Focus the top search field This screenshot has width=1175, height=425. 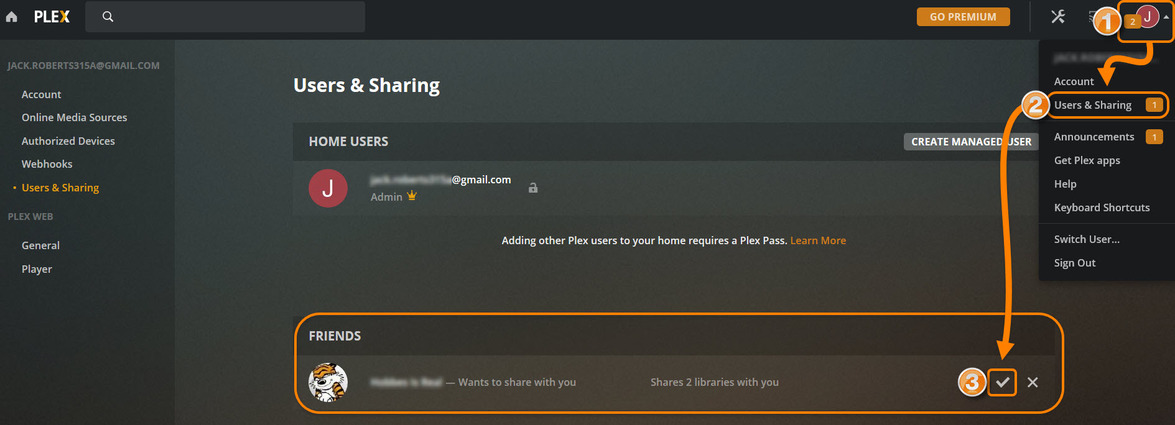225,16
